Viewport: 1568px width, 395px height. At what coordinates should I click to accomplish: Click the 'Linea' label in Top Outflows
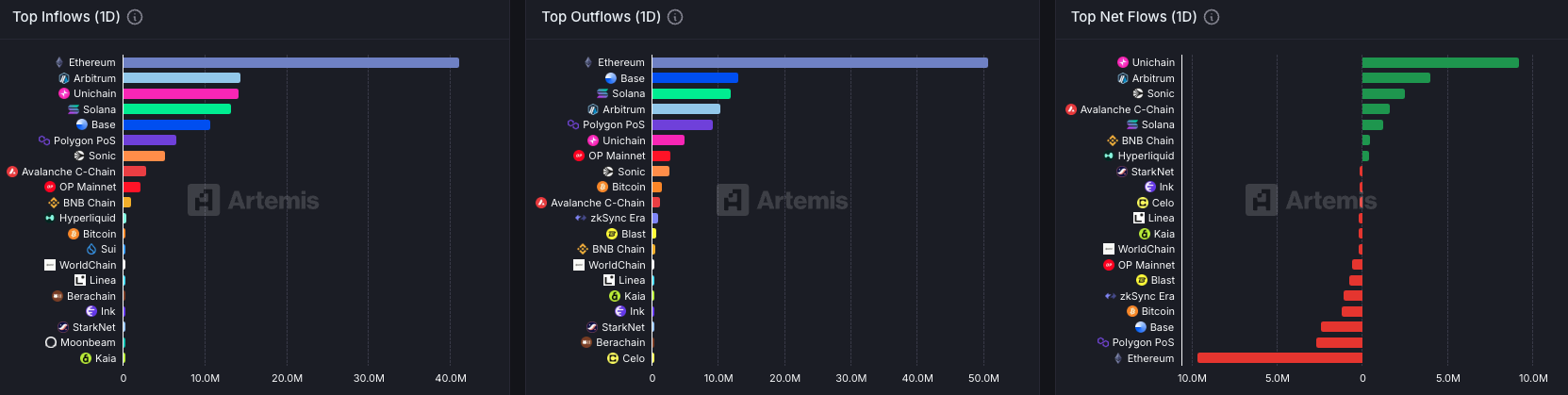click(632, 280)
